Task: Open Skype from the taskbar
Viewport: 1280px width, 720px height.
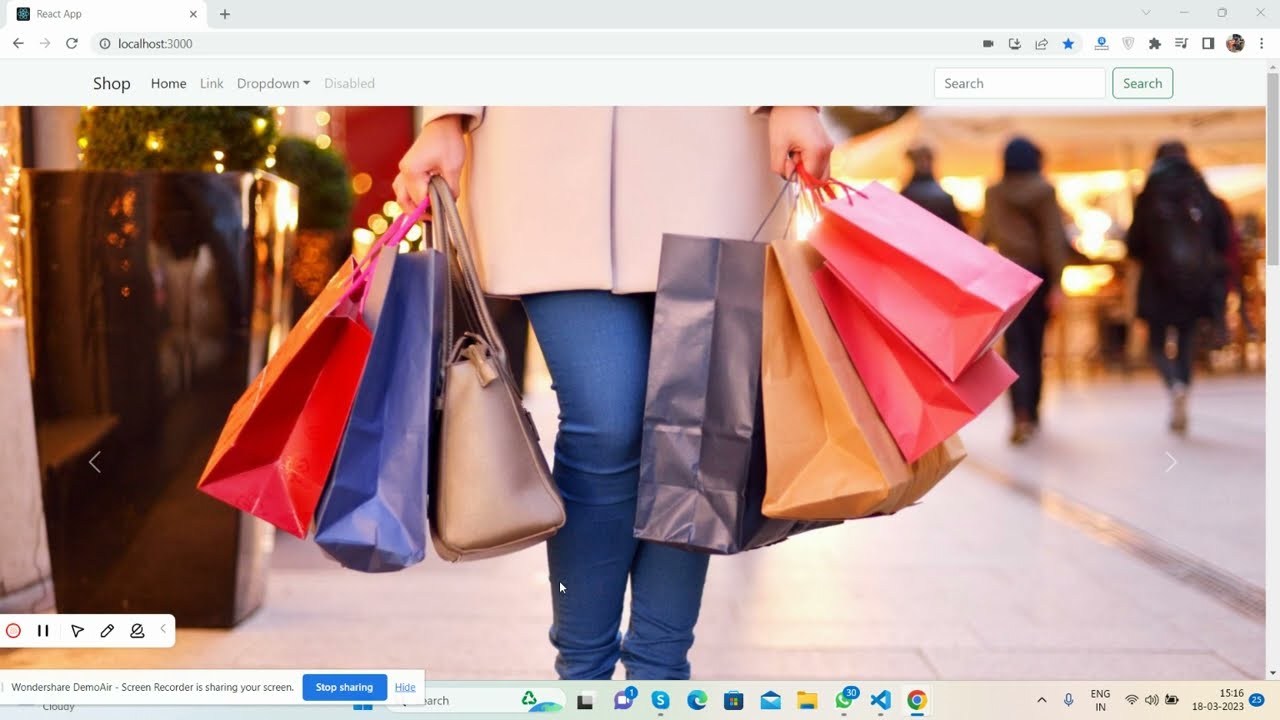Action: [660, 701]
